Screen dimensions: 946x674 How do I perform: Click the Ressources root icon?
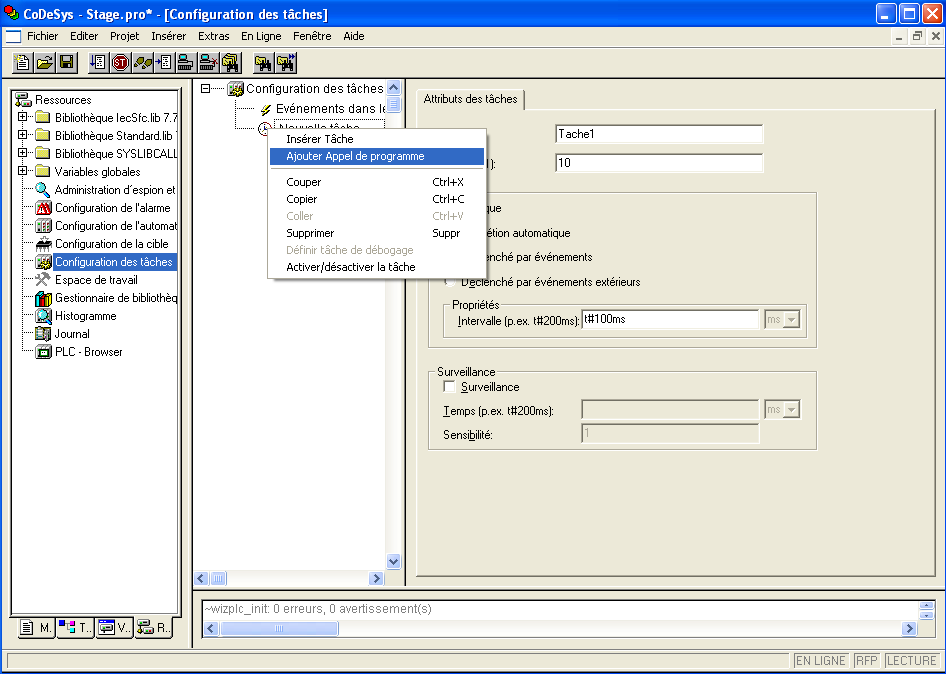pos(23,100)
